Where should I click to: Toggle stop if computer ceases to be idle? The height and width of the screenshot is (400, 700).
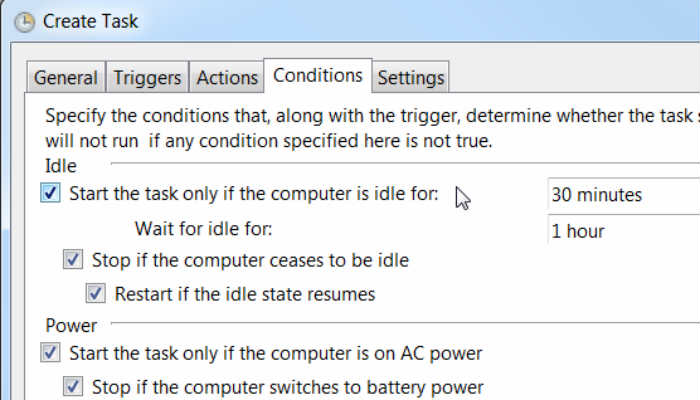tap(73, 260)
